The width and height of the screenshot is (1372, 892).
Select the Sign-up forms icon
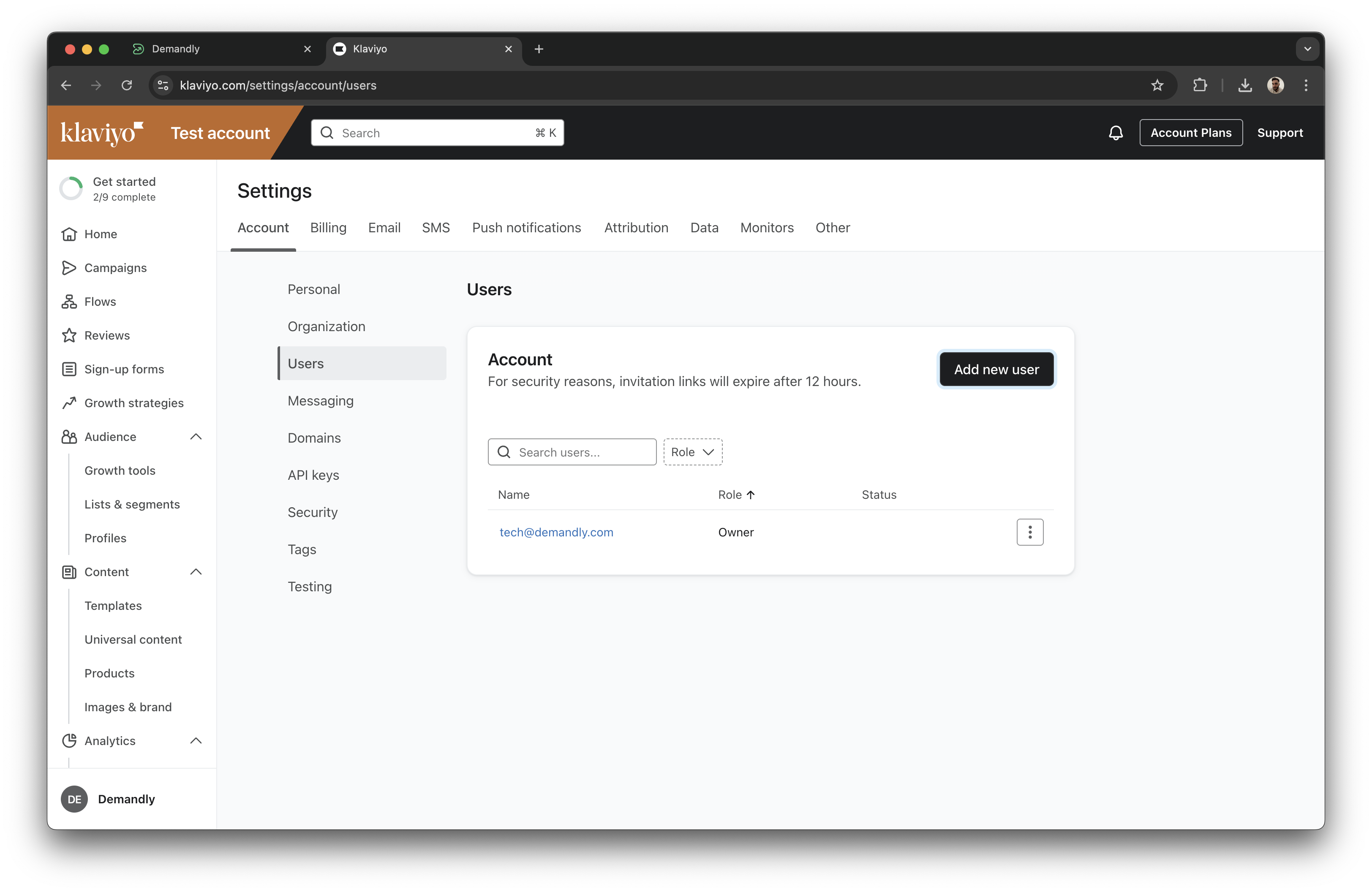[x=69, y=369]
